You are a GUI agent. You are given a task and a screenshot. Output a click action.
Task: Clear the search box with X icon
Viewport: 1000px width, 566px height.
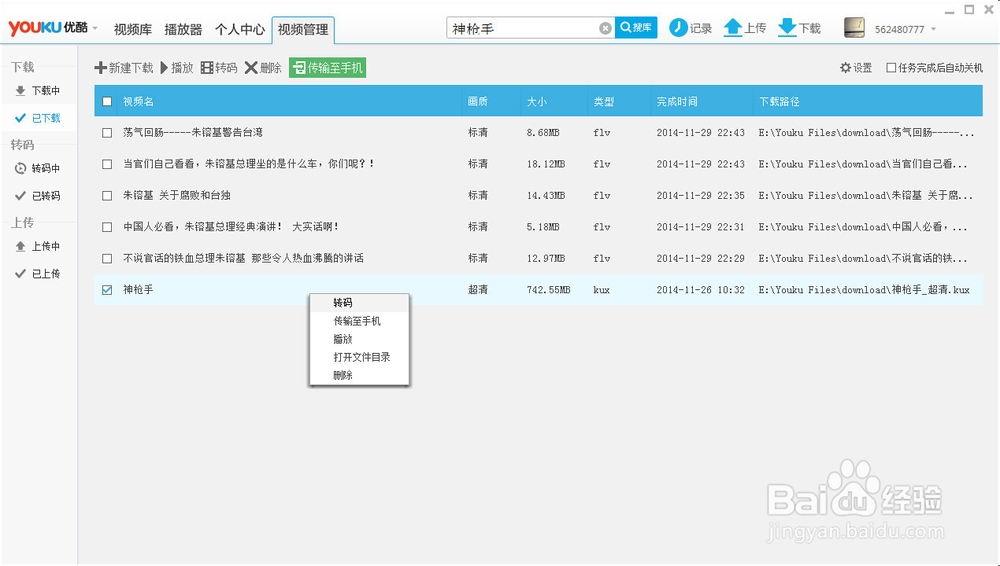[605, 28]
